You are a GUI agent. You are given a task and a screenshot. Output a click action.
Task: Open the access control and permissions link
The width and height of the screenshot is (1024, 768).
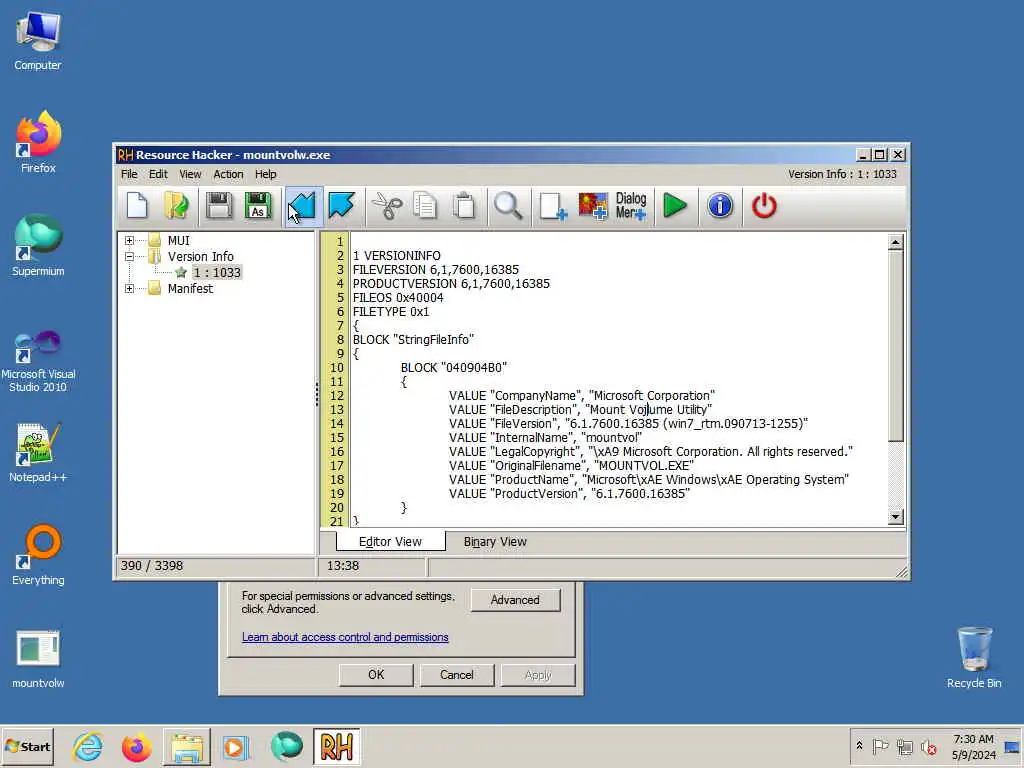pos(345,637)
